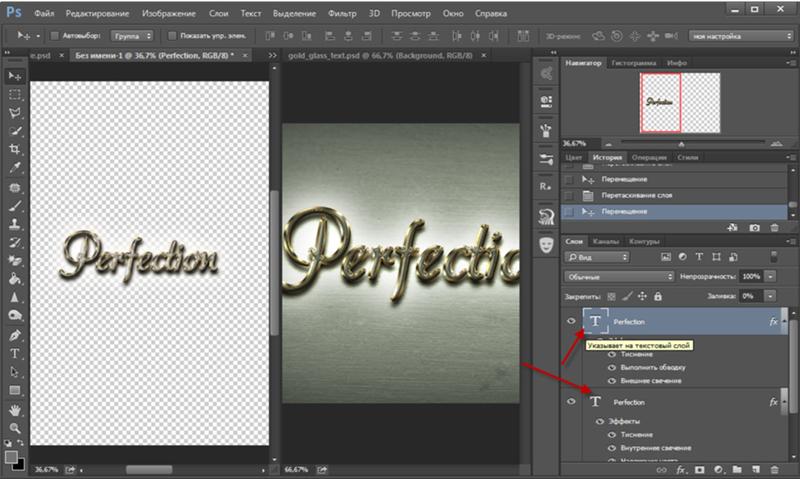Pick the Eyedropper tool
The image size is (800, 479).
pyautogui.click(x=15, y=167)
